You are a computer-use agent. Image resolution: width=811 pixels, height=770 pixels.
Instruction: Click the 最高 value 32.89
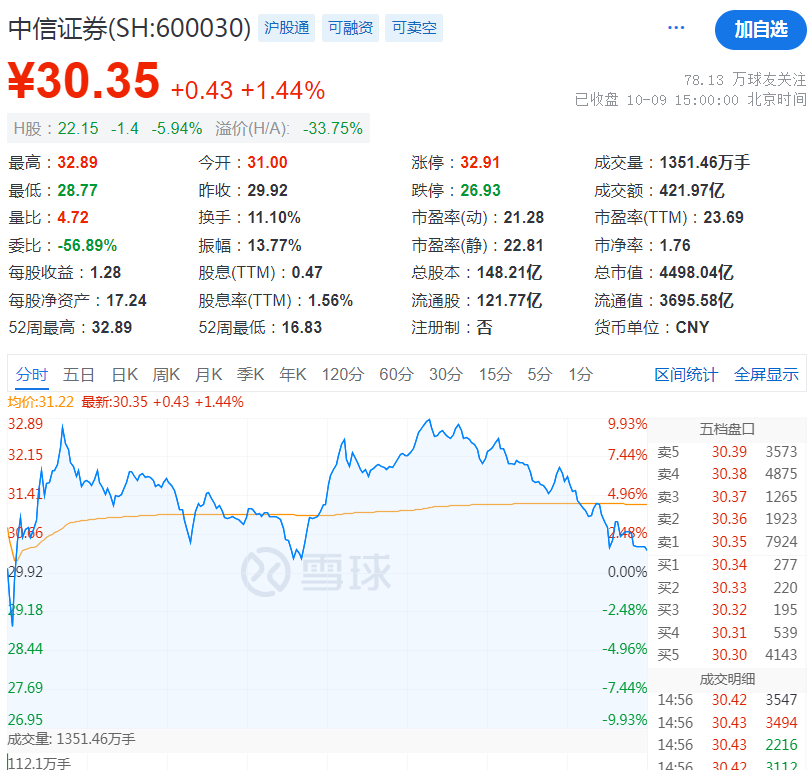coord(77,162)
